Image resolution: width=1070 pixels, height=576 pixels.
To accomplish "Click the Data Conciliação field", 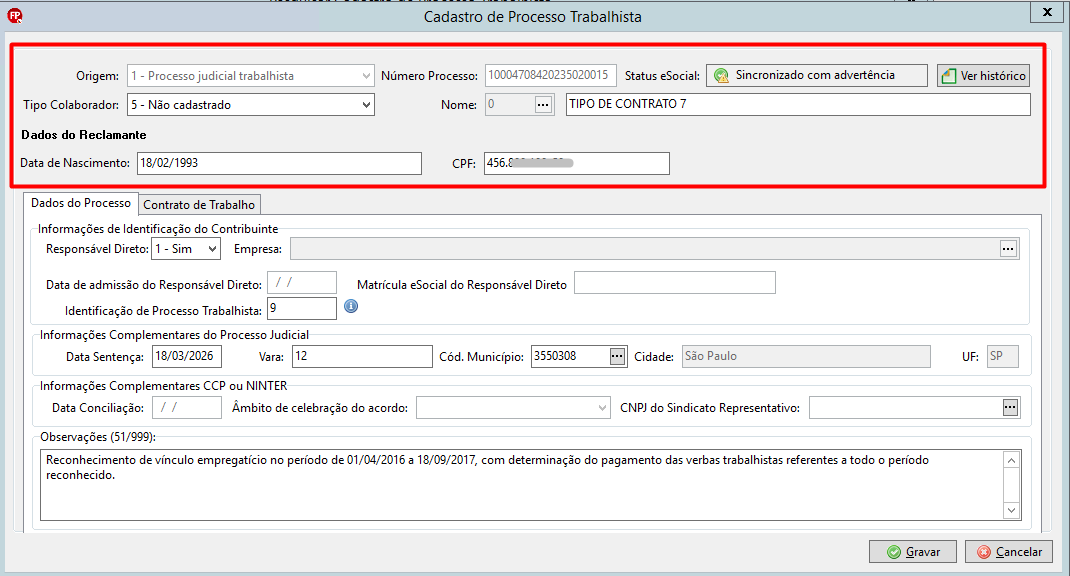I will pos(187,407).
